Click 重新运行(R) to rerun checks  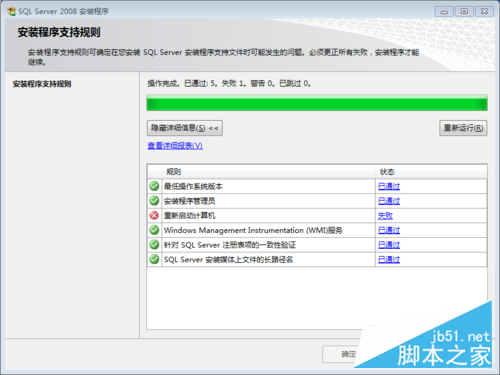tap(463, 128)
